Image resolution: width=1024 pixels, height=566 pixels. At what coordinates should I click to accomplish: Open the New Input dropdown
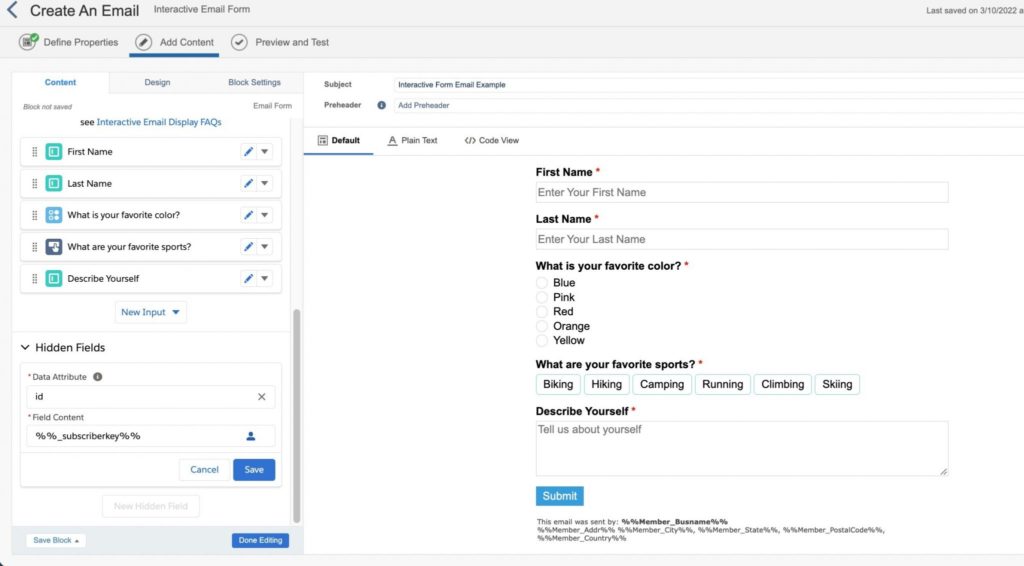(x=152, y=312)
